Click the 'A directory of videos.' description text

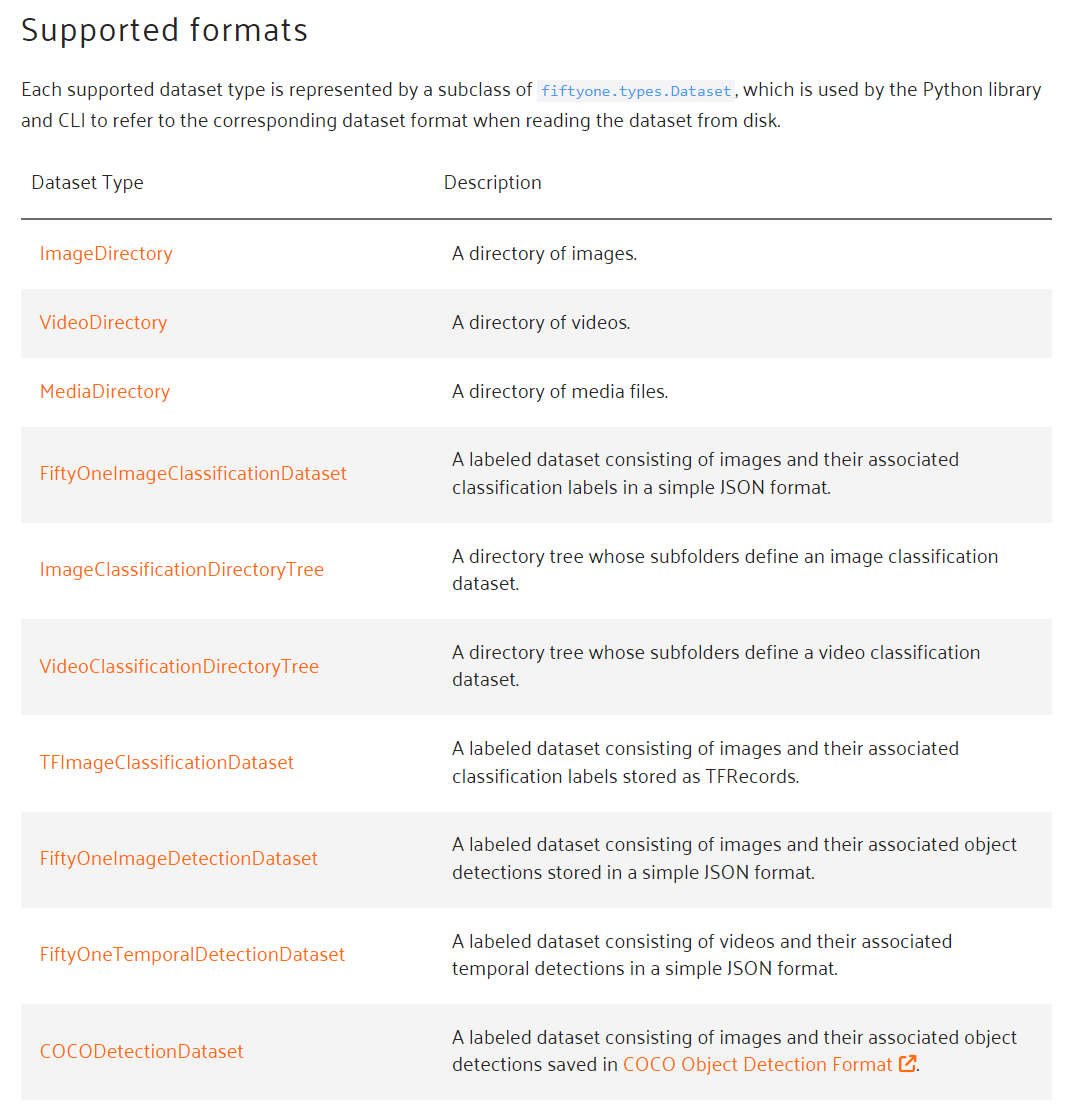coord(541,323)
